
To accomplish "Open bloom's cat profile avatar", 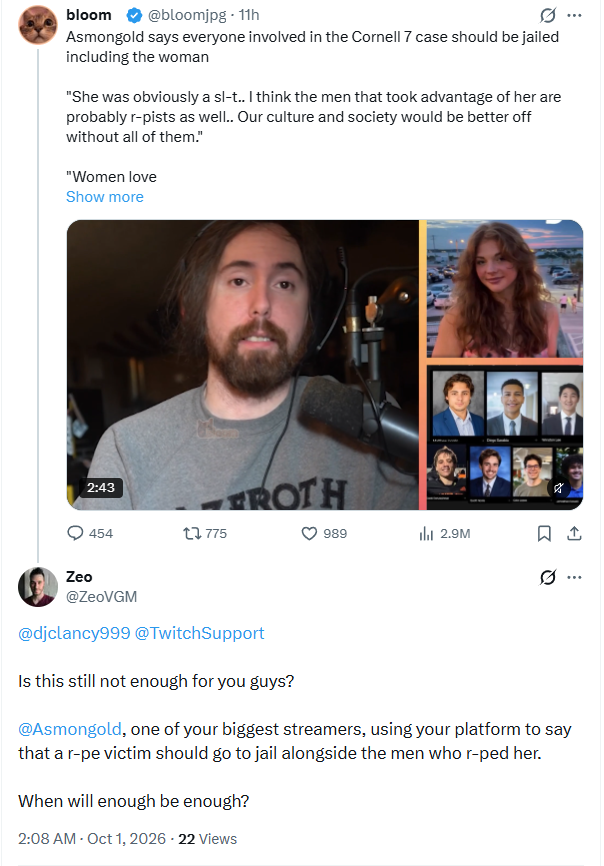I will 38,25.
